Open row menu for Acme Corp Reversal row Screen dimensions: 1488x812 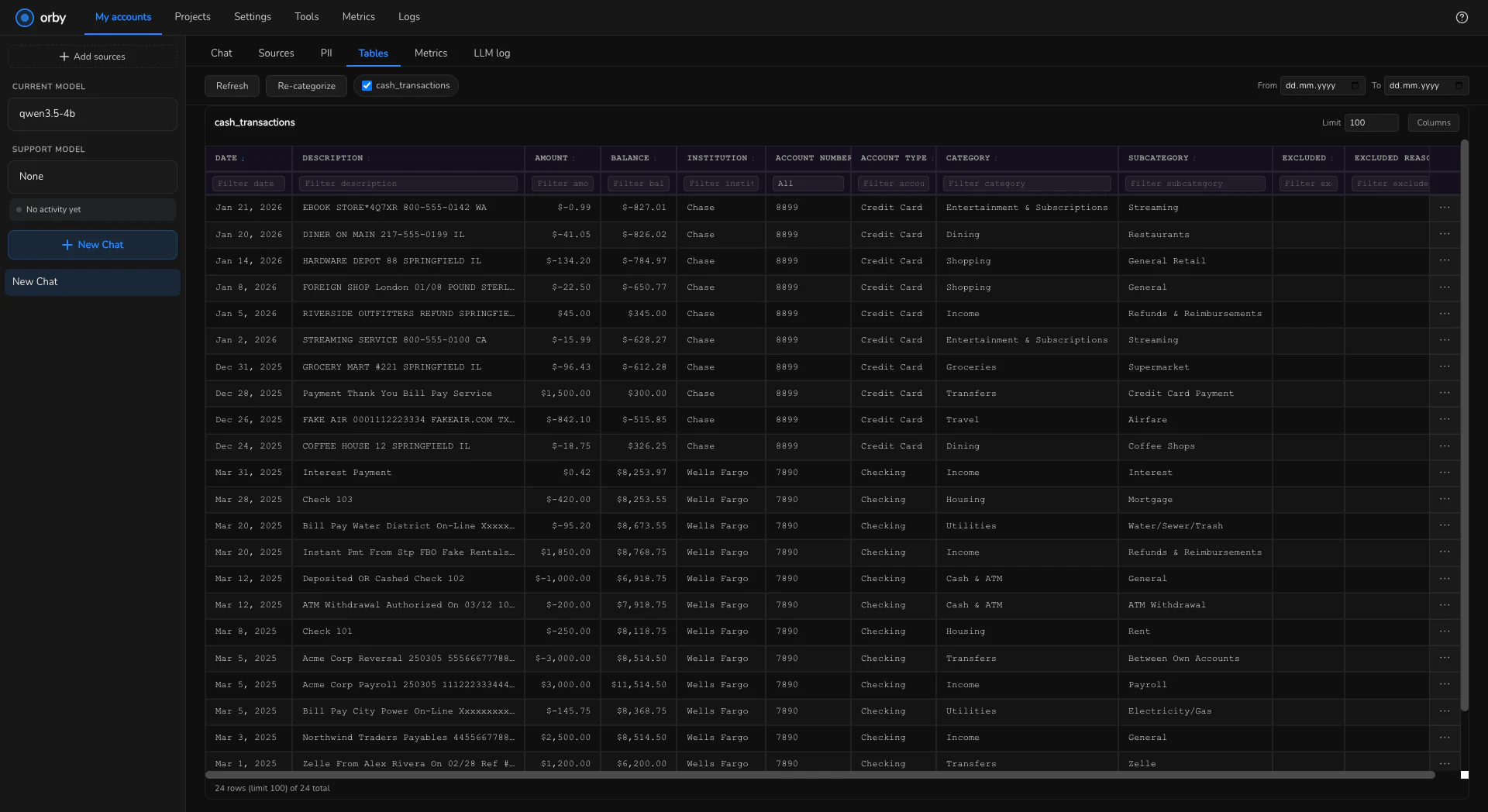pyautogui.click(x=1445, y=658)
